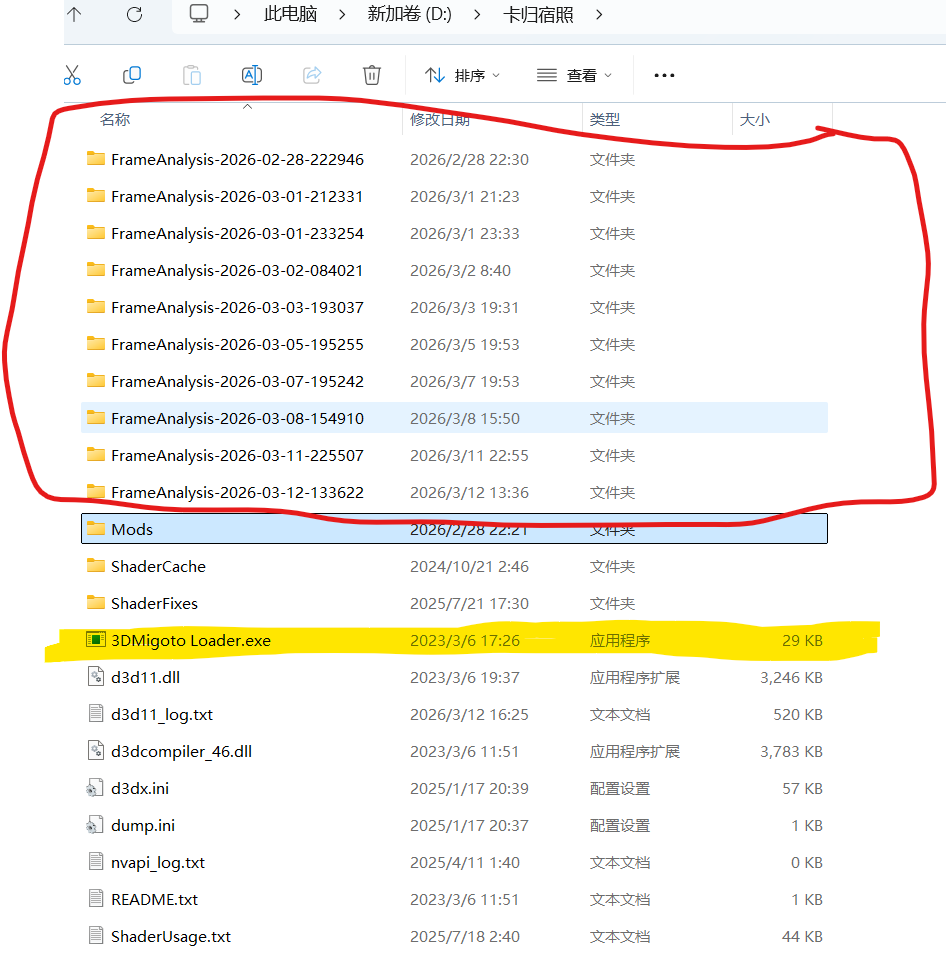Click the Rename icon in toolbar
946x966 pixels.
pos(252,75)
